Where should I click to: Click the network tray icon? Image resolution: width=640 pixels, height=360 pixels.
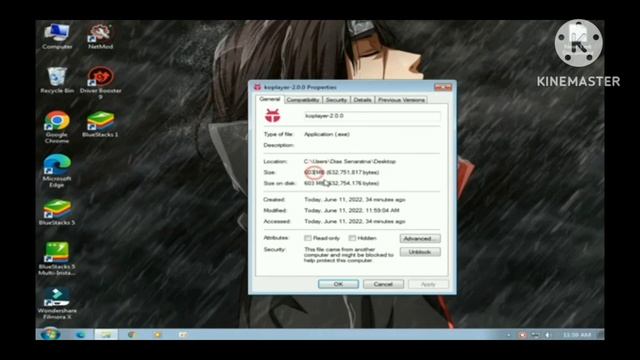(x=535, y=335)
